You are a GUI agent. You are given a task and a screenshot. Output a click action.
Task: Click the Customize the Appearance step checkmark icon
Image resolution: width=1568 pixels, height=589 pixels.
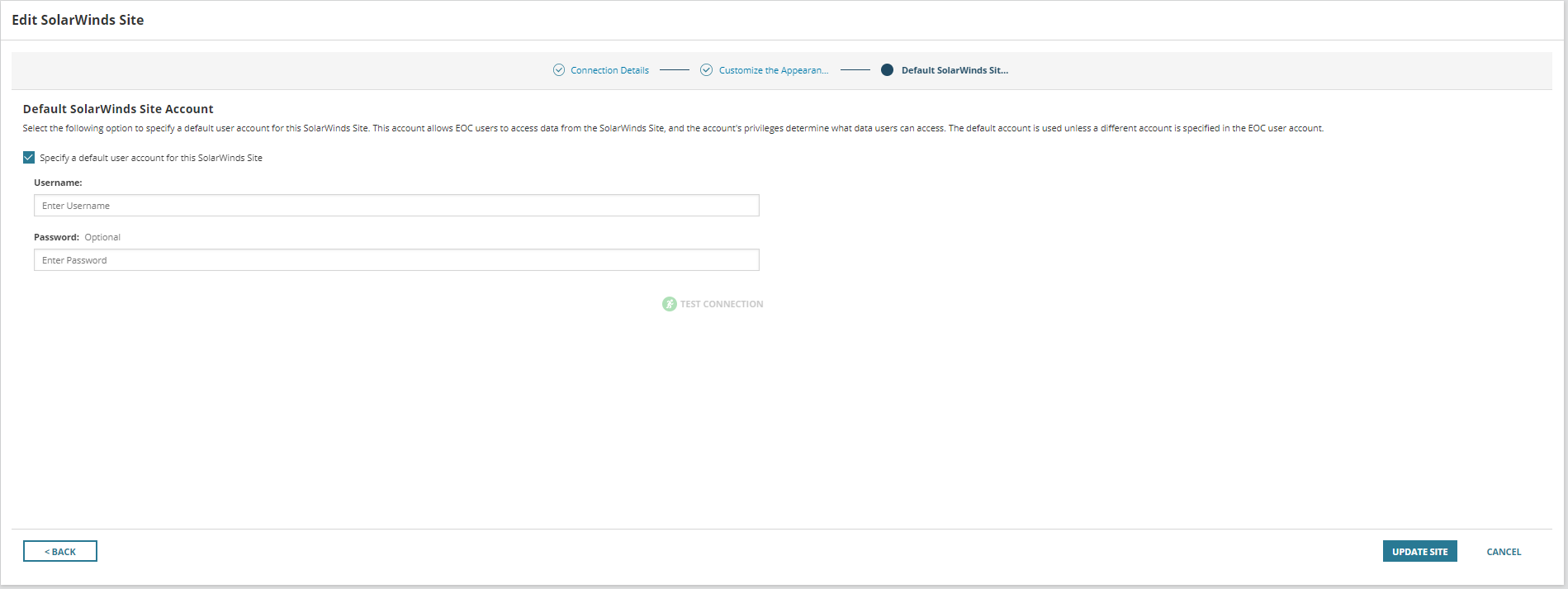pos(706,70)
